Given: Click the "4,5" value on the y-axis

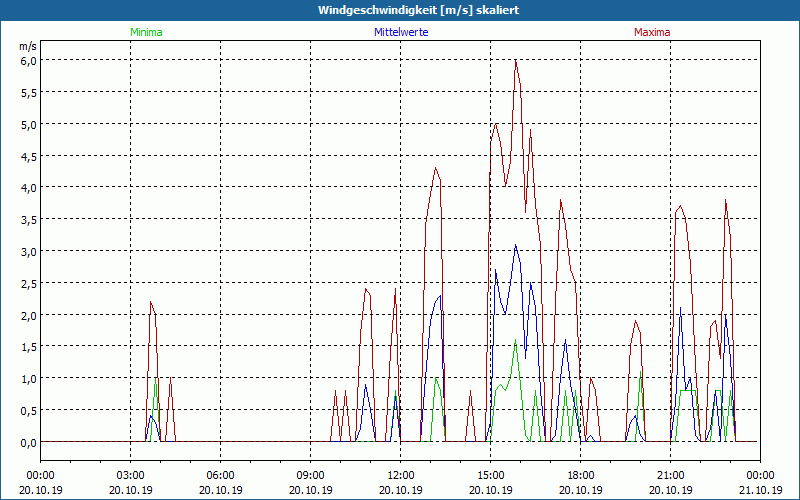Looking at the screenshot, I should [x=29, y=156].
